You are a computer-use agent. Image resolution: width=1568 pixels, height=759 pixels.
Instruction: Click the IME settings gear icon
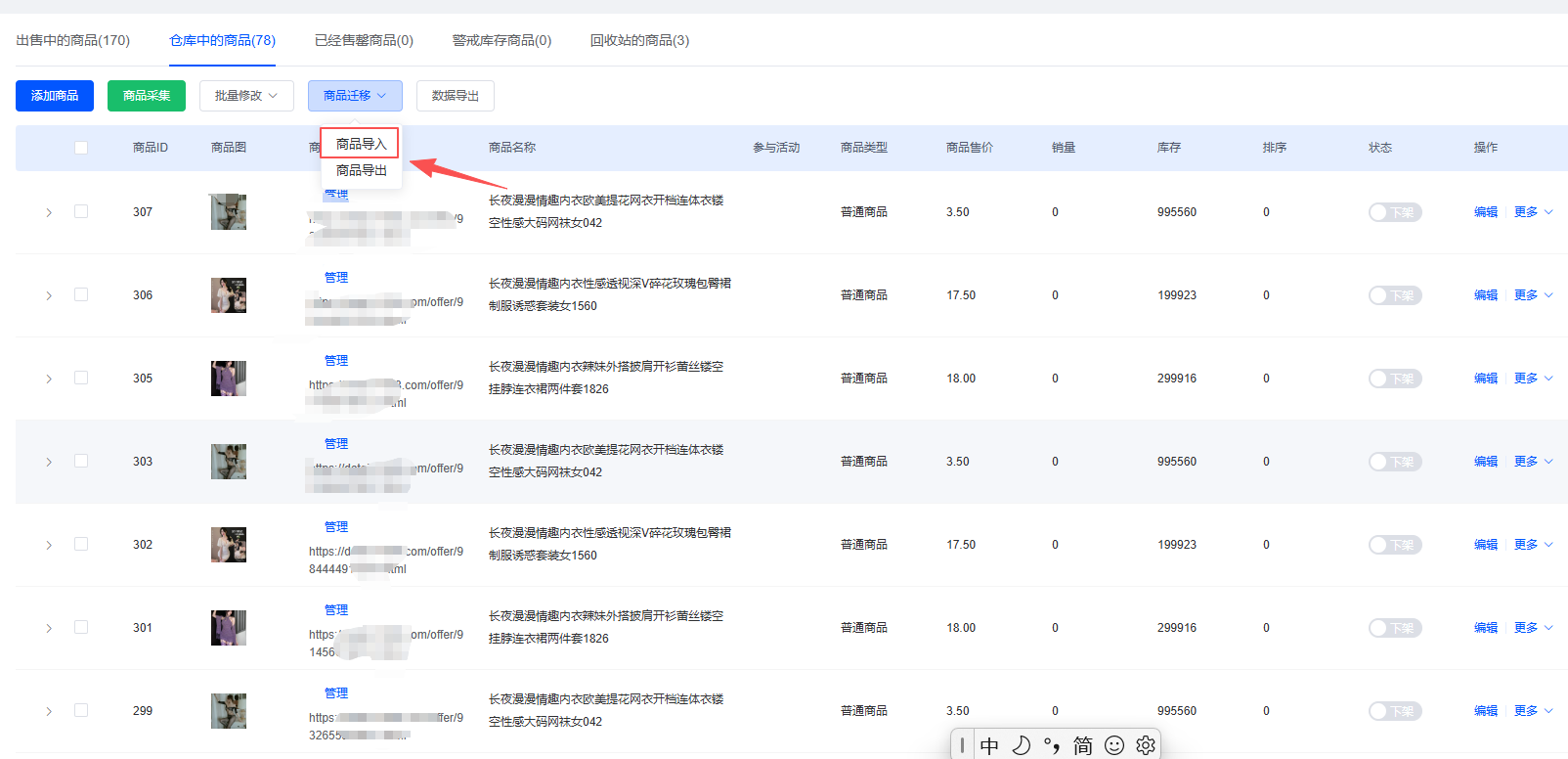point(1145,745)
